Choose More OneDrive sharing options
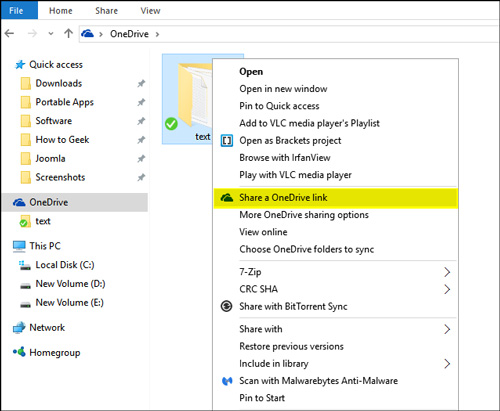Screen dimensions: 500x411 (x=304, y=215)
